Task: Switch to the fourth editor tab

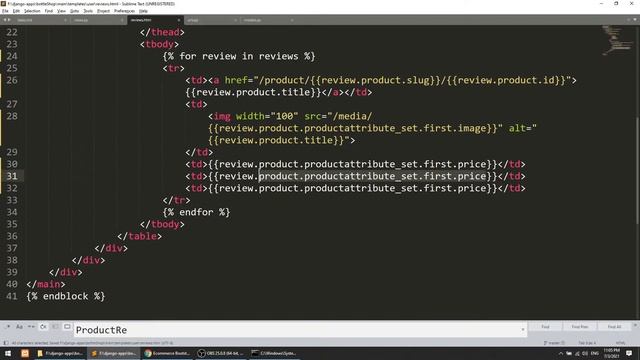Action: coord(211,20)
